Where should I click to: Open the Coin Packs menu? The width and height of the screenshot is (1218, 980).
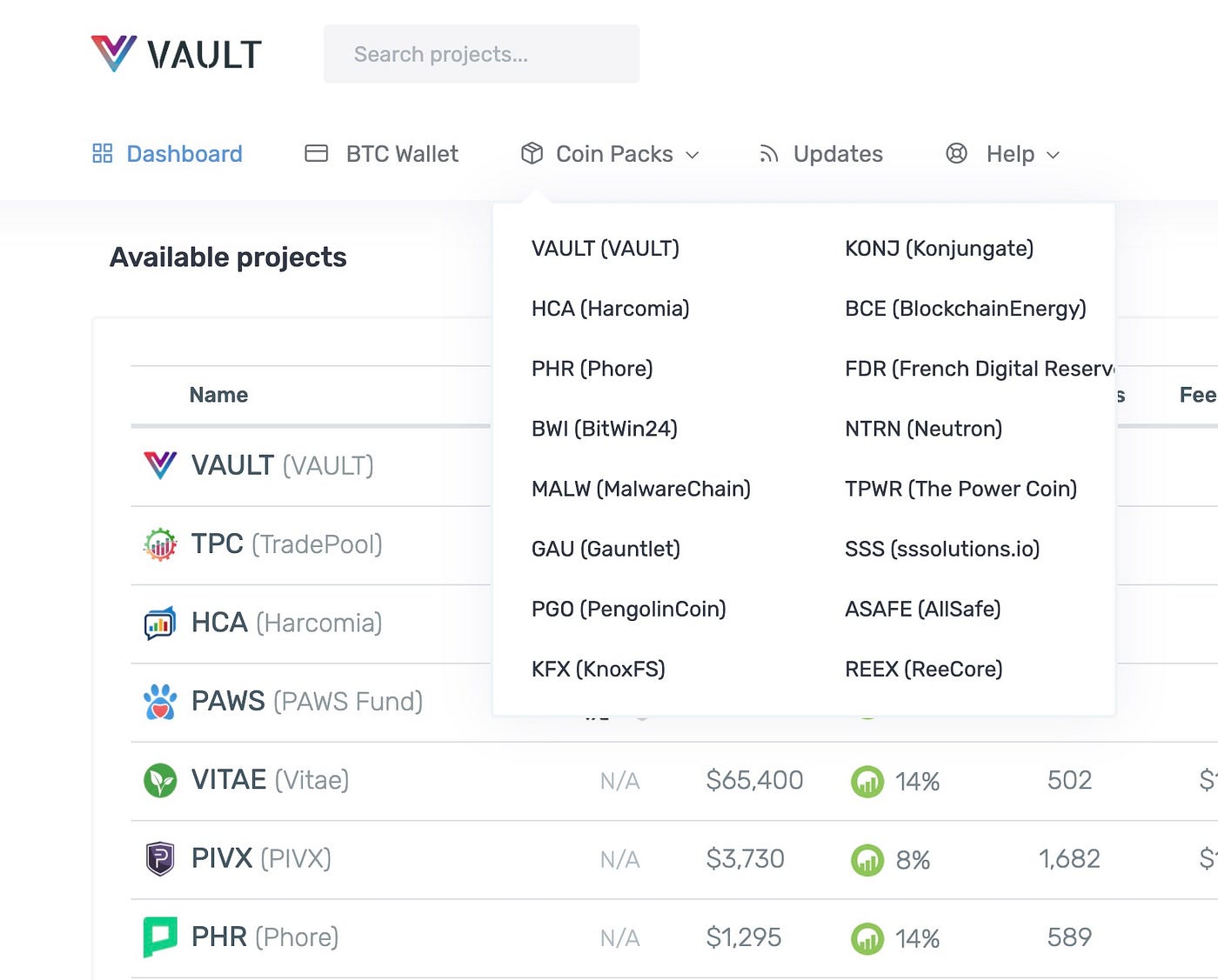(x=610, y=154)
